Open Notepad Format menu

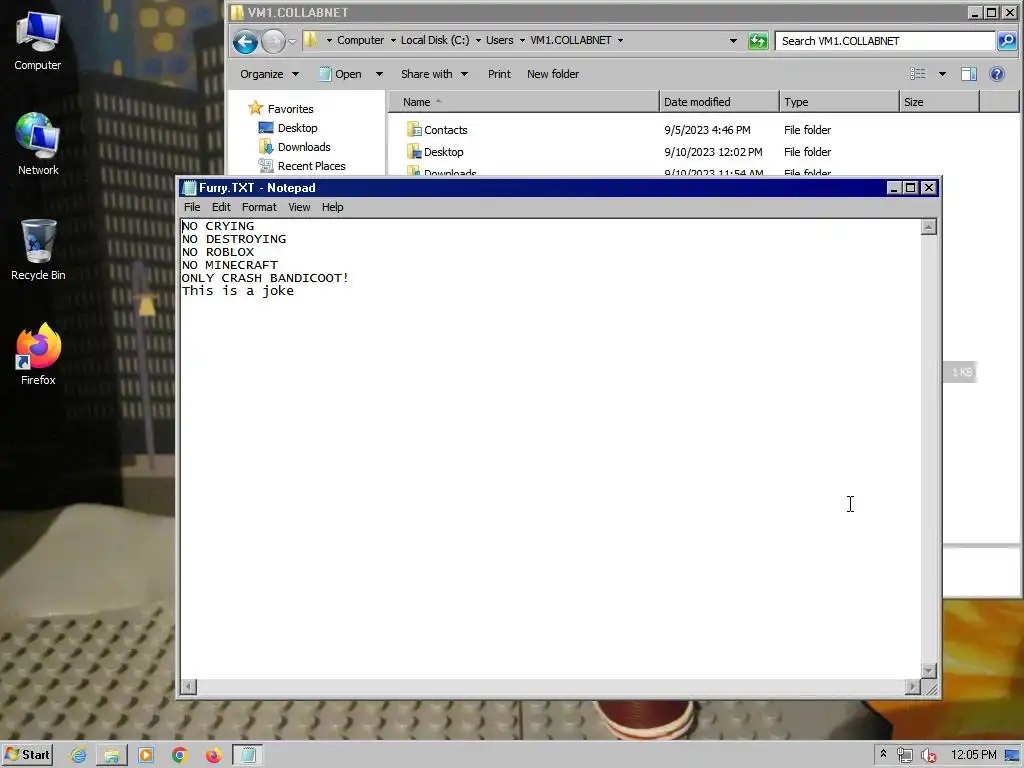[259, 207]
